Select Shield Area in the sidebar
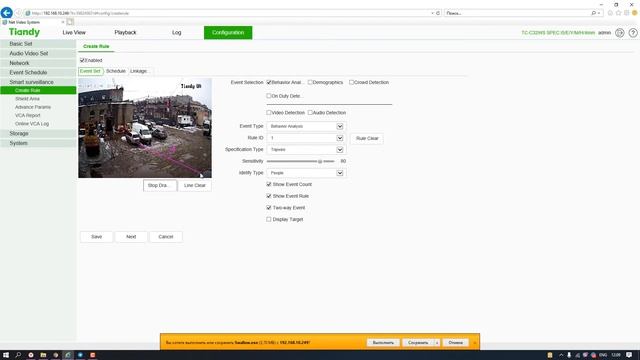Image resolution: width=640 pixels, height=360 pixels. 27,99
